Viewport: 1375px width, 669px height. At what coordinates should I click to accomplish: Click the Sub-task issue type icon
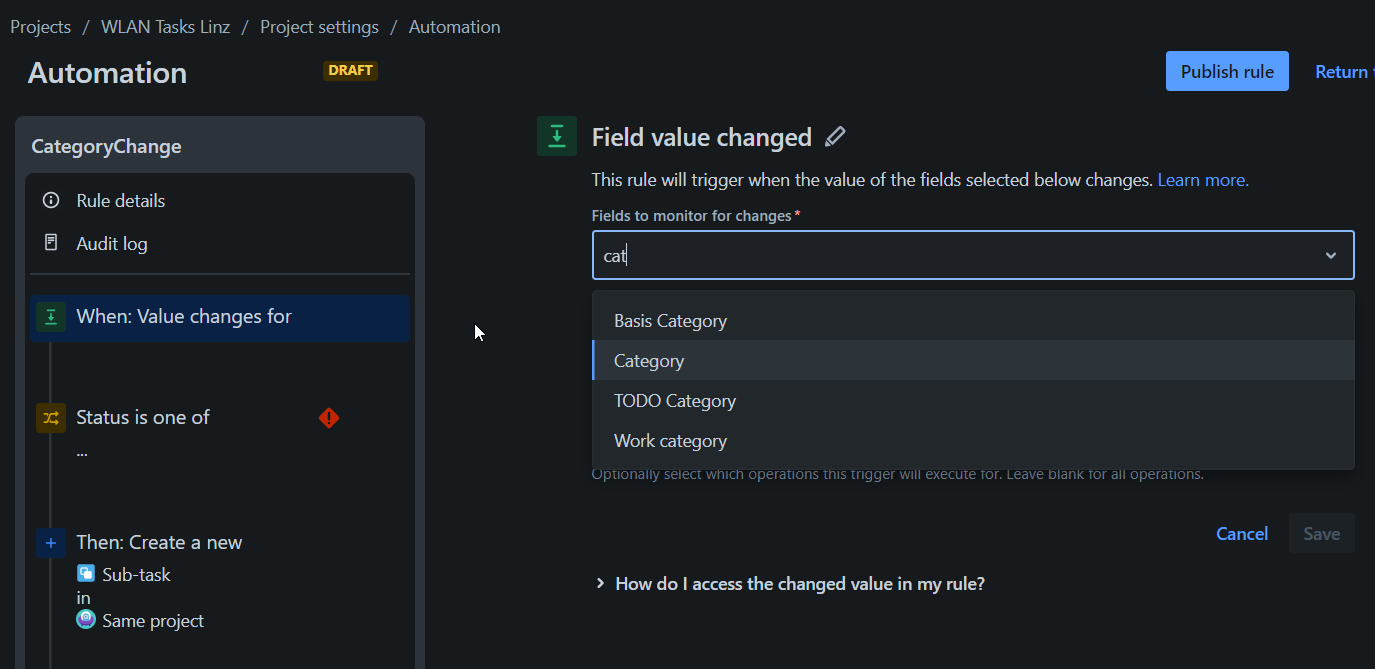86,574
